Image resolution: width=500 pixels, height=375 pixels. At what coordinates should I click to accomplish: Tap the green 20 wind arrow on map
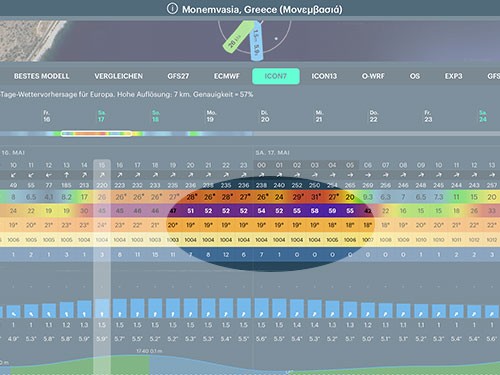point(237,37)
